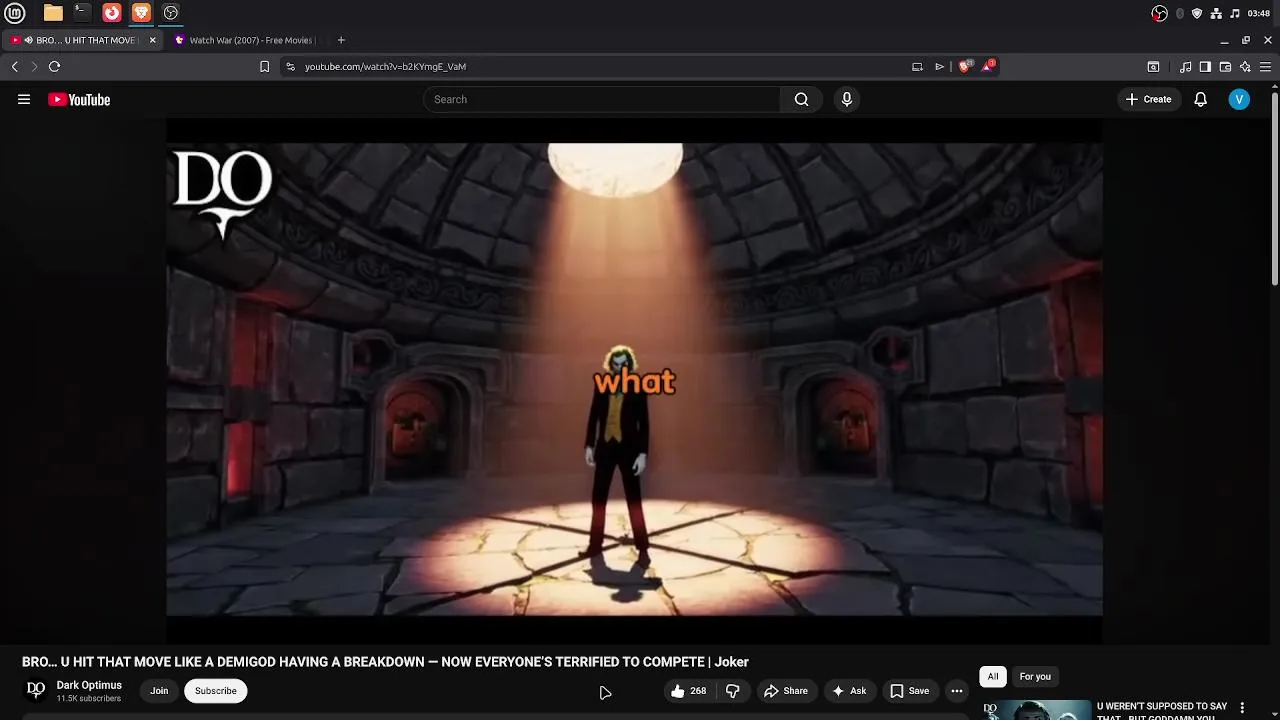Open the YouTube guide hamburger menu
Viewport: 1280px width, 720px height.
click(24, 99)
